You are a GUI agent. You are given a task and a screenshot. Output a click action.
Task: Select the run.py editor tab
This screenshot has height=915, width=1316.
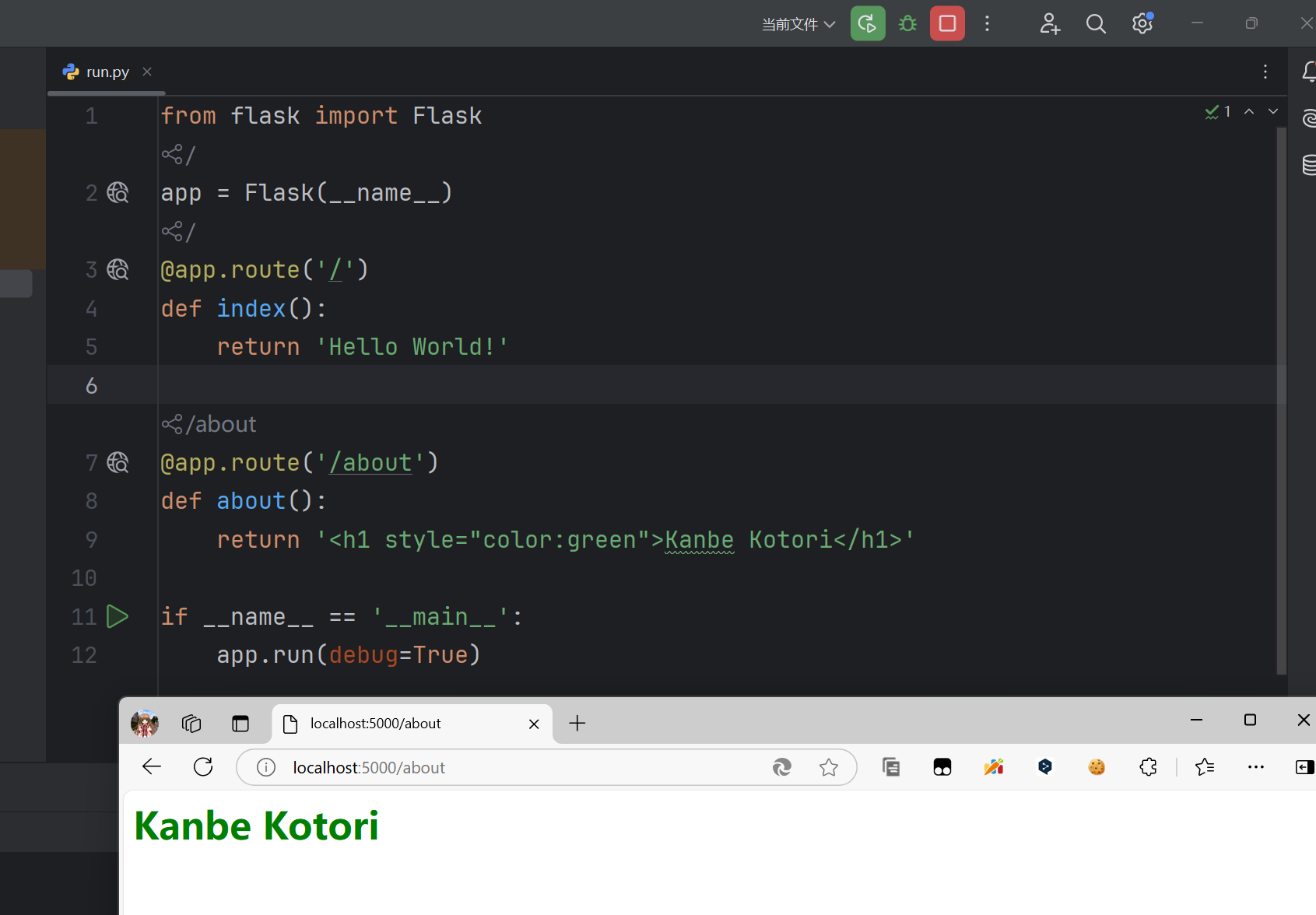click(107, 72)
